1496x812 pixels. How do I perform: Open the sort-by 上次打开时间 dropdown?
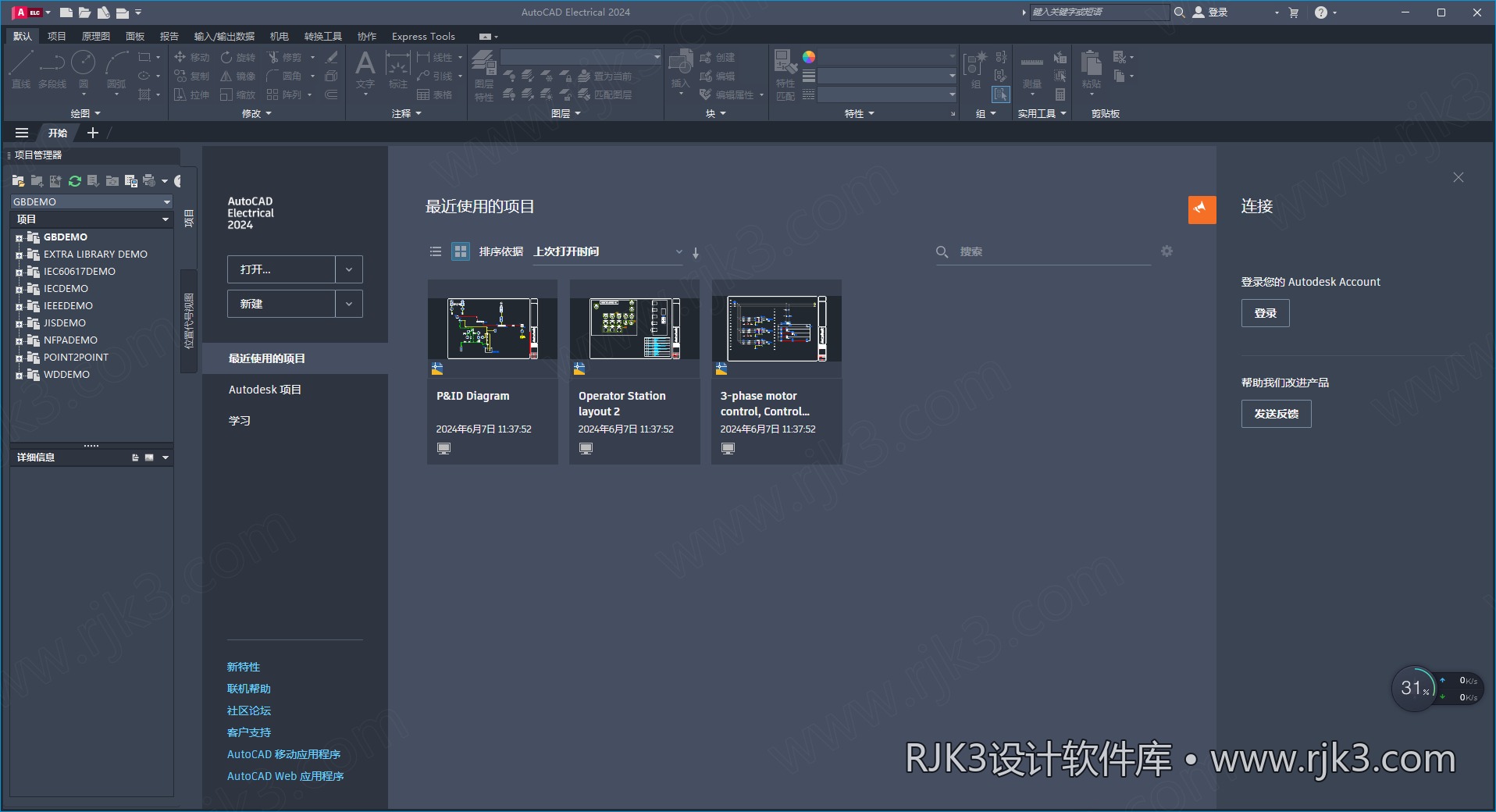coord(607,251)
